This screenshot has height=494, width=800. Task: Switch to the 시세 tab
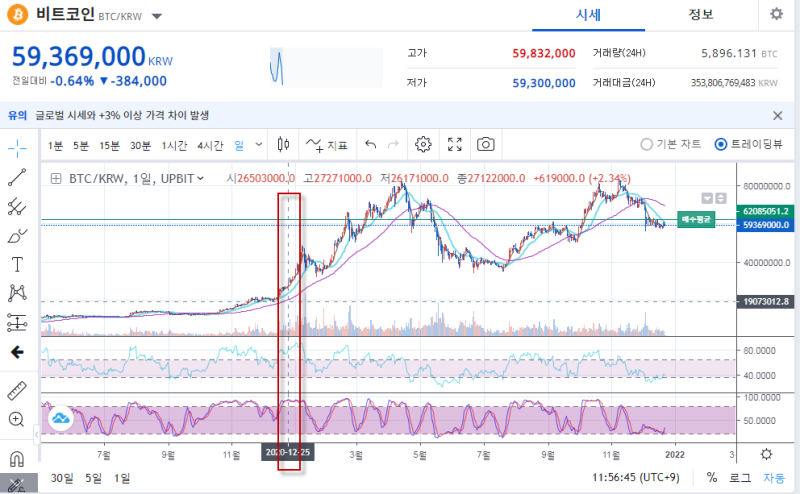tap(588, 15)
